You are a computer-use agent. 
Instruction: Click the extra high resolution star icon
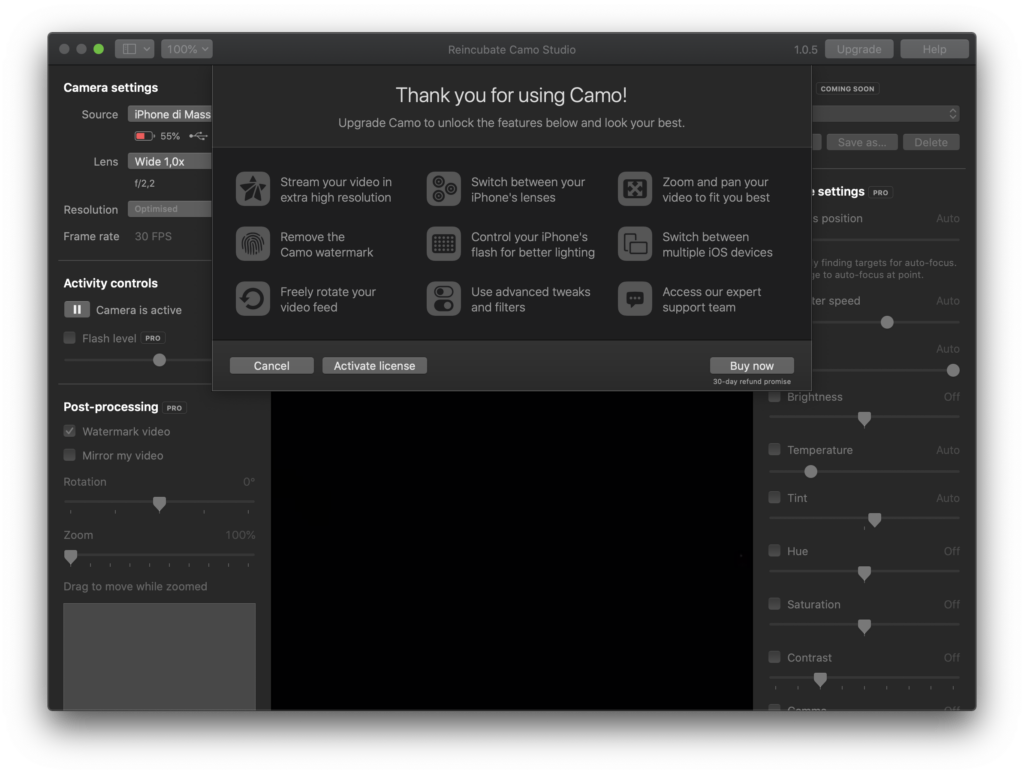pos(253,189)
